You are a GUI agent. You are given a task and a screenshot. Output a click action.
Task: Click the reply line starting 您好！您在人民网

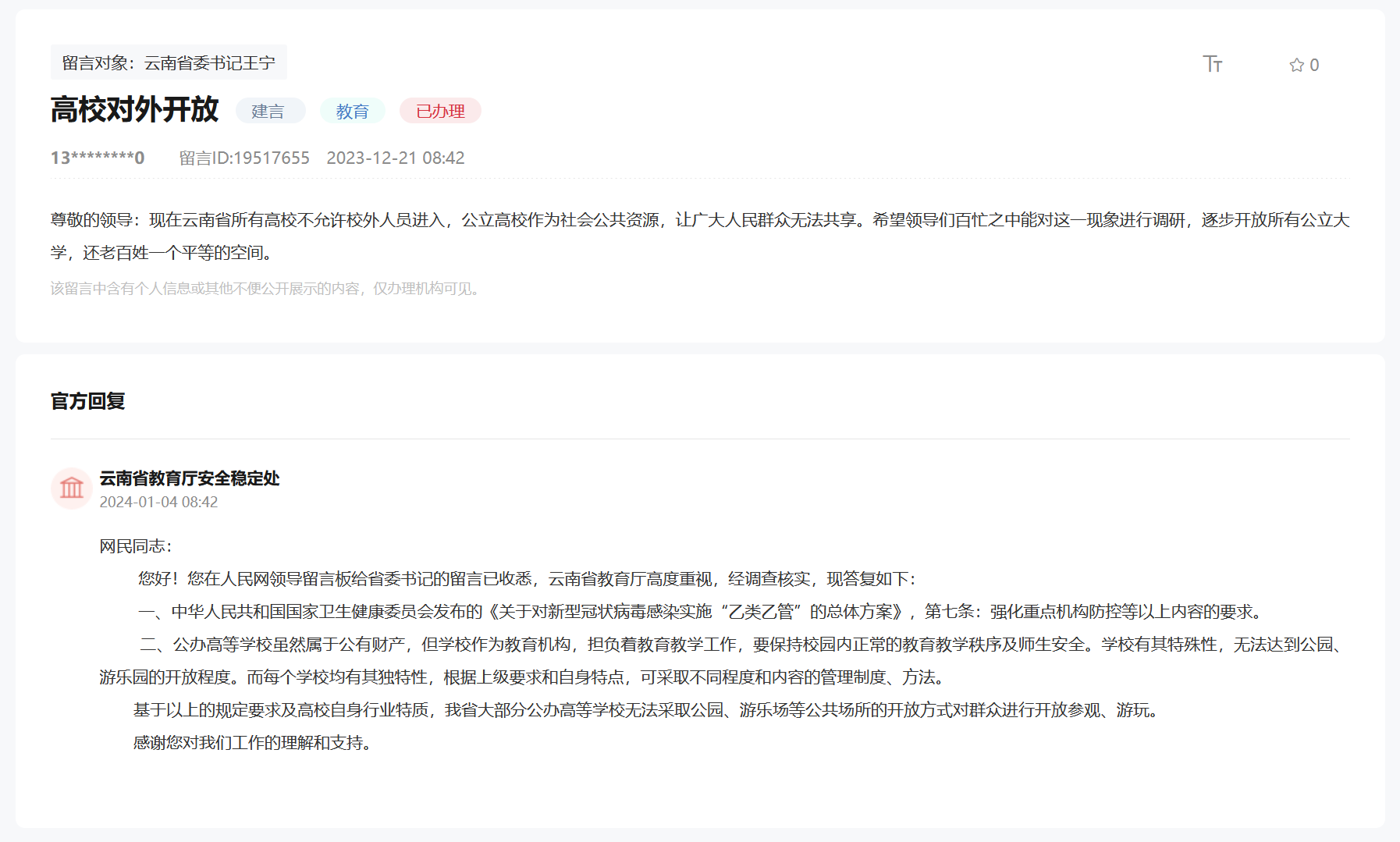(x=527, y=579)
